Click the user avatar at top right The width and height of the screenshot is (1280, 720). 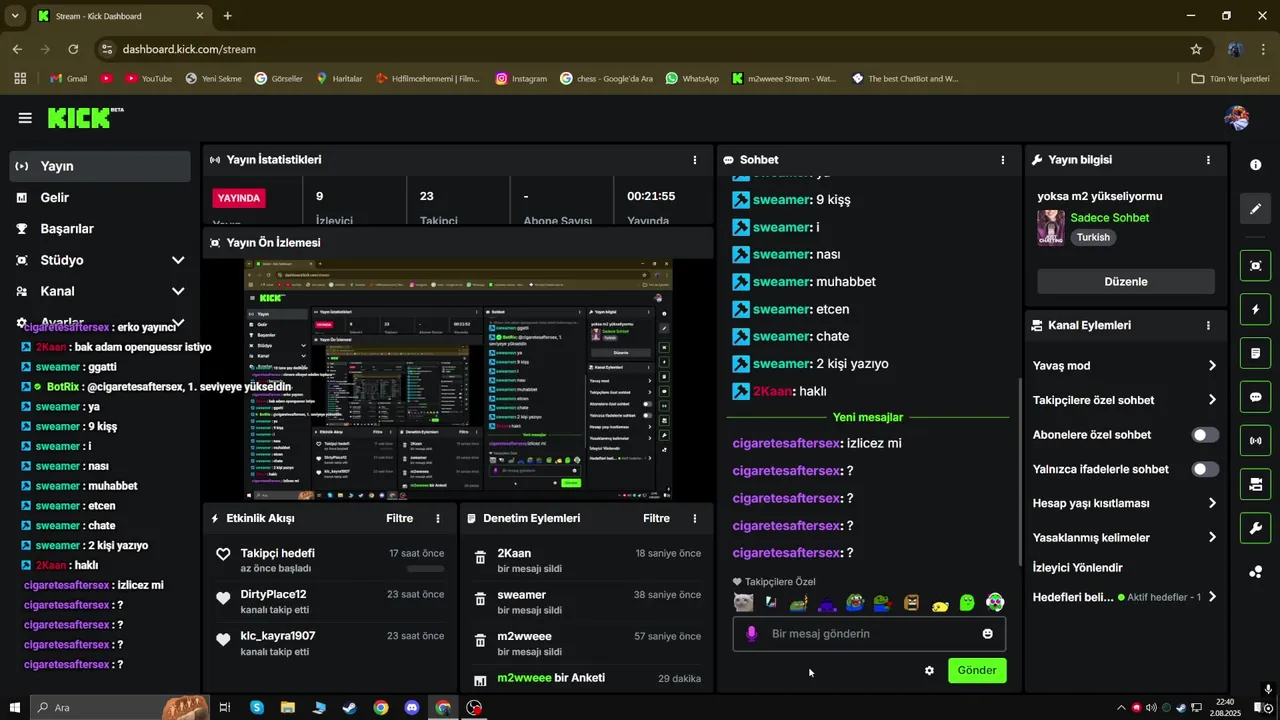(1237, 118)
